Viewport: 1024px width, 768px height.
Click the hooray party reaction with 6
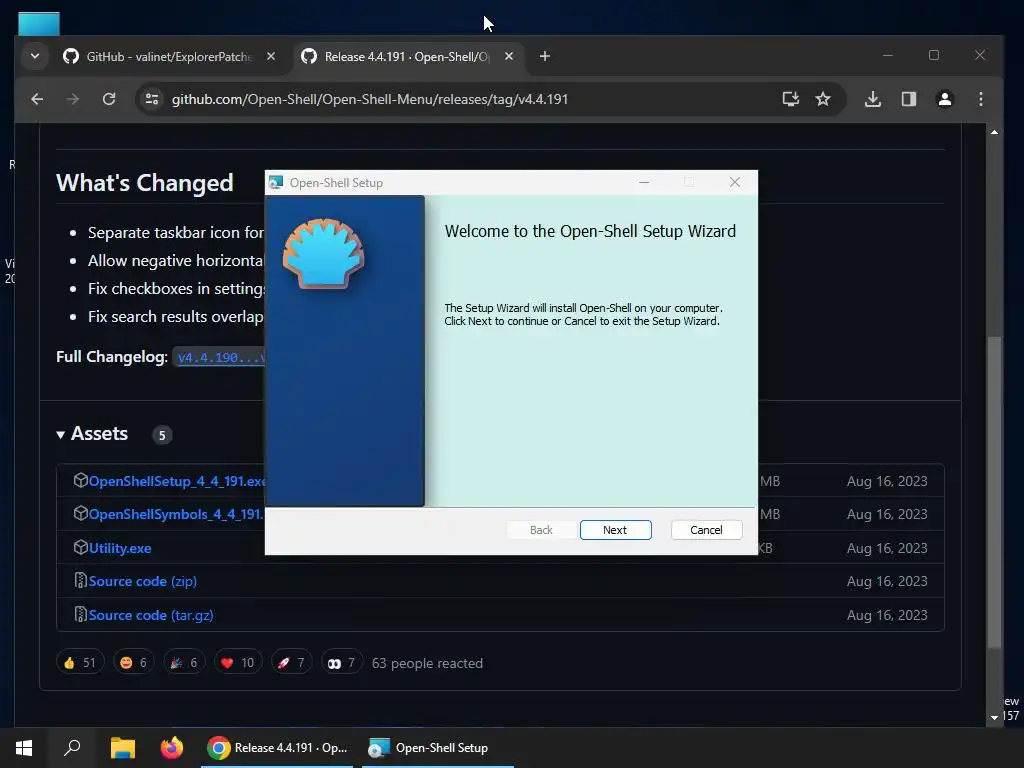click(x=184, y=663)
